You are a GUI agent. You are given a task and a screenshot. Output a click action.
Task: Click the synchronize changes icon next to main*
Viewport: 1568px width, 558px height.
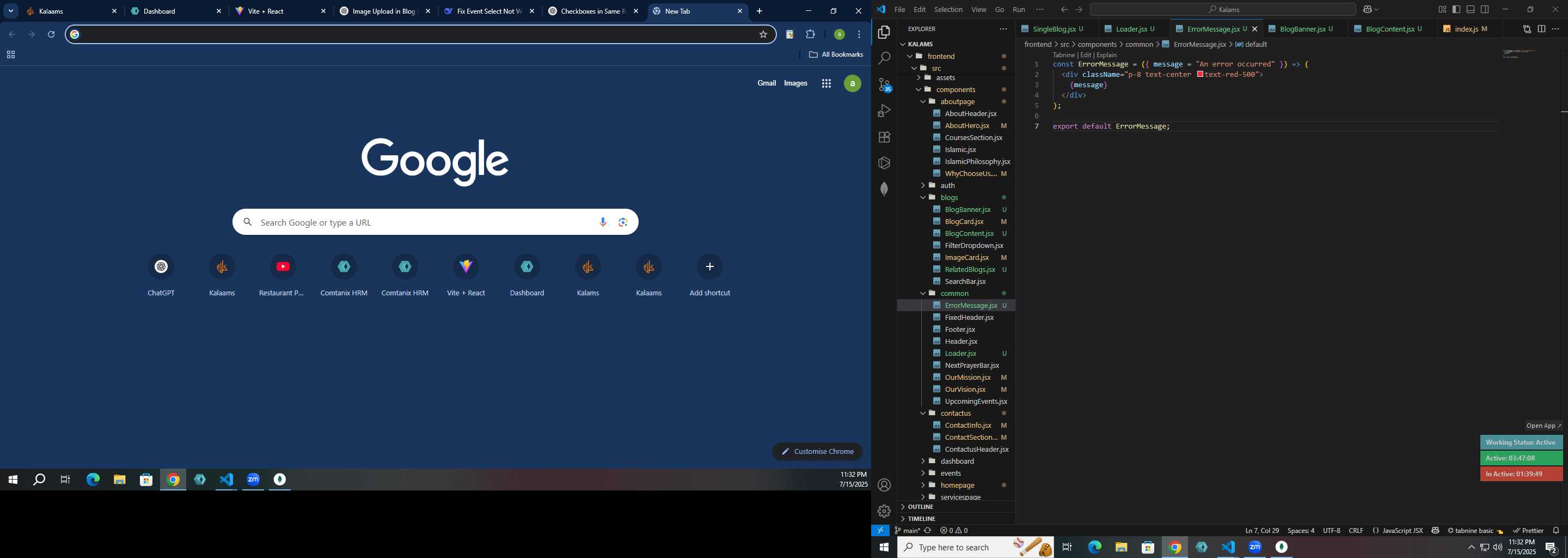[x=928, y=531]
